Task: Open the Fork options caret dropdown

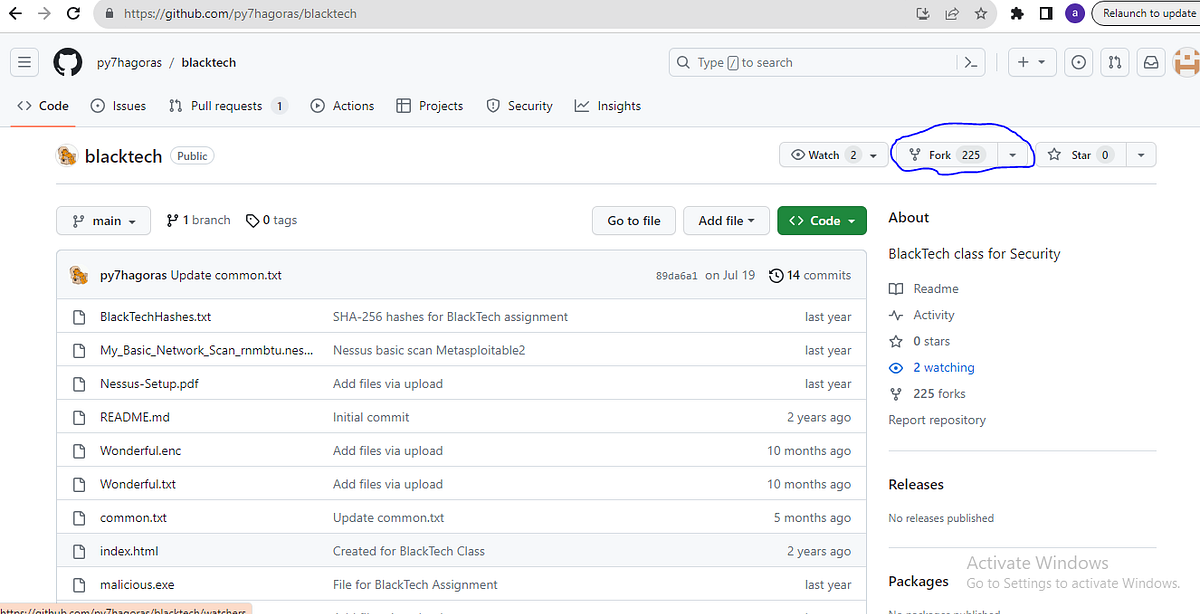Action: click(1013, 155)
